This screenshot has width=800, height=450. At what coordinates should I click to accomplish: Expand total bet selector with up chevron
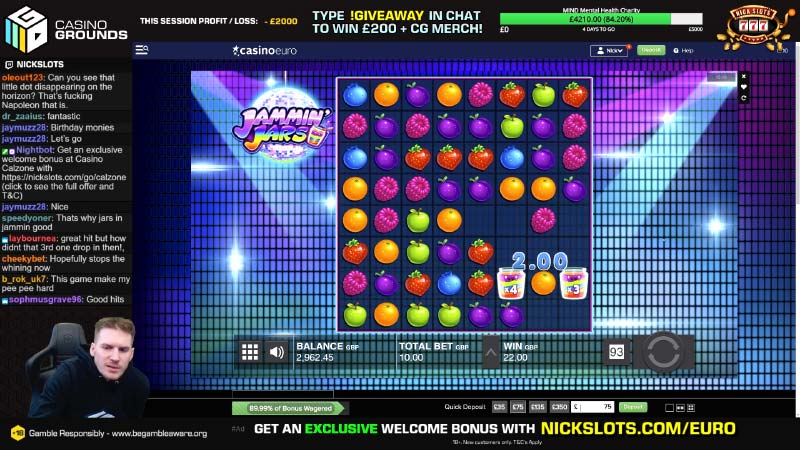491,352
